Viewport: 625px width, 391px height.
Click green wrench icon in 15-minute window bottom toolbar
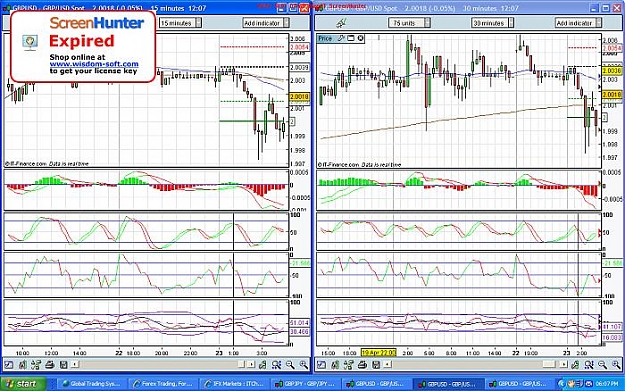point(263,364)
